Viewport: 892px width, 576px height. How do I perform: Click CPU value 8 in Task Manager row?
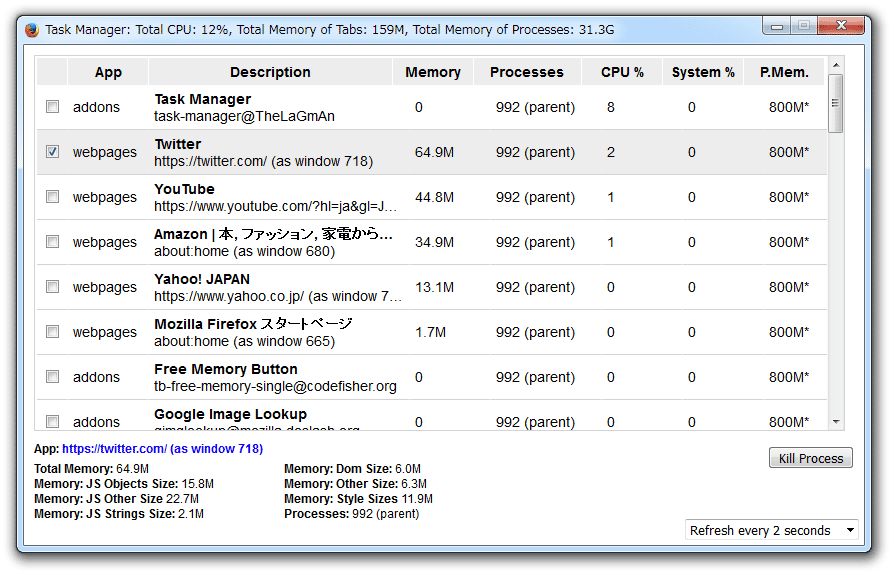pyautogui.click(x=610, y=107)
